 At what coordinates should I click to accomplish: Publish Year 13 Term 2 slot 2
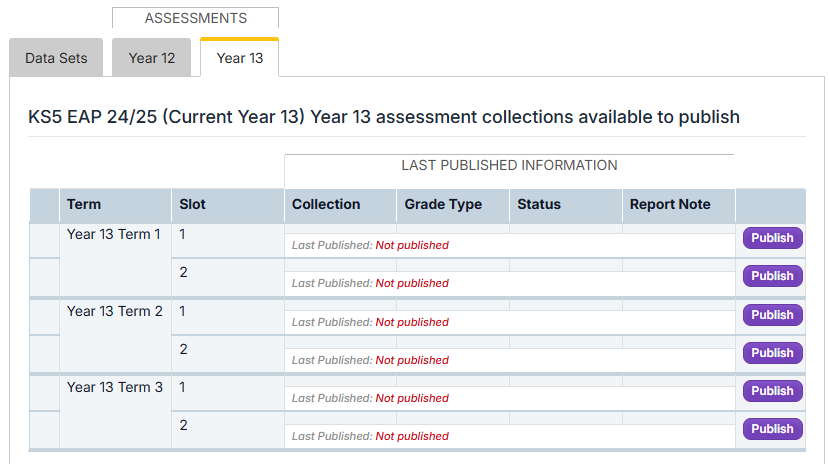(x=772, y=353)
